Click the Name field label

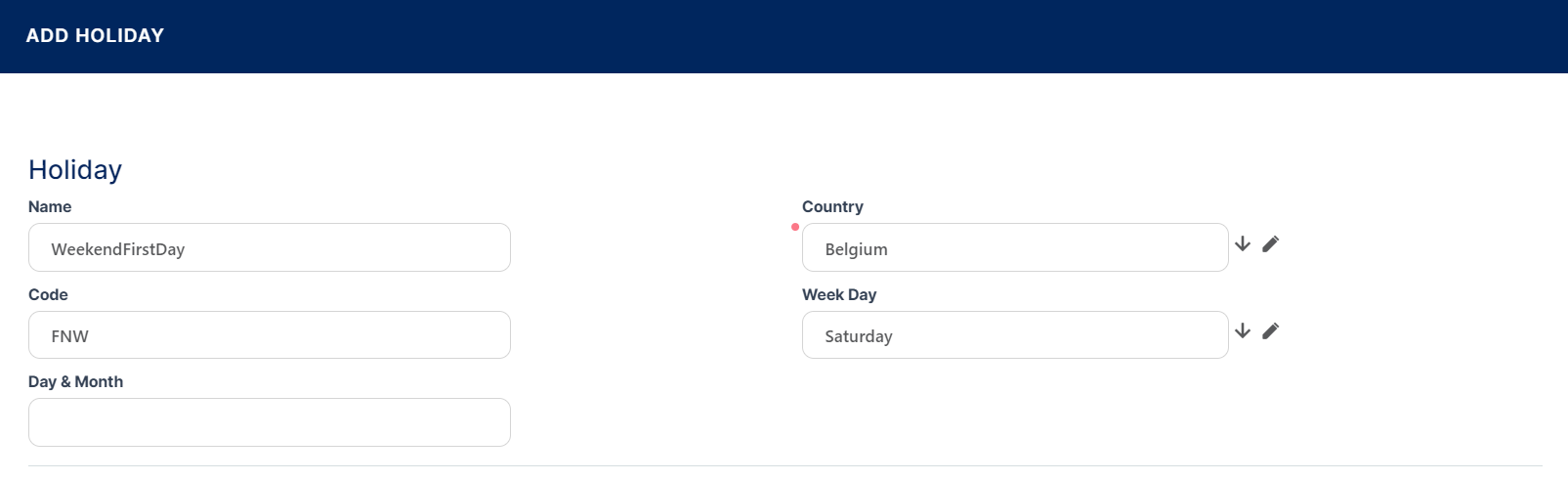(50, 207)
